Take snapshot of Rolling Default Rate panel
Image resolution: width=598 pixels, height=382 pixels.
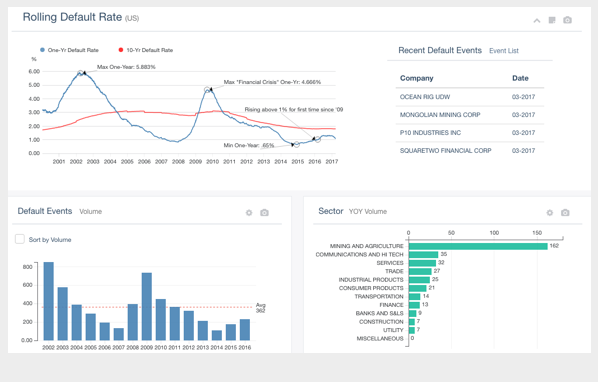(567, 20)
